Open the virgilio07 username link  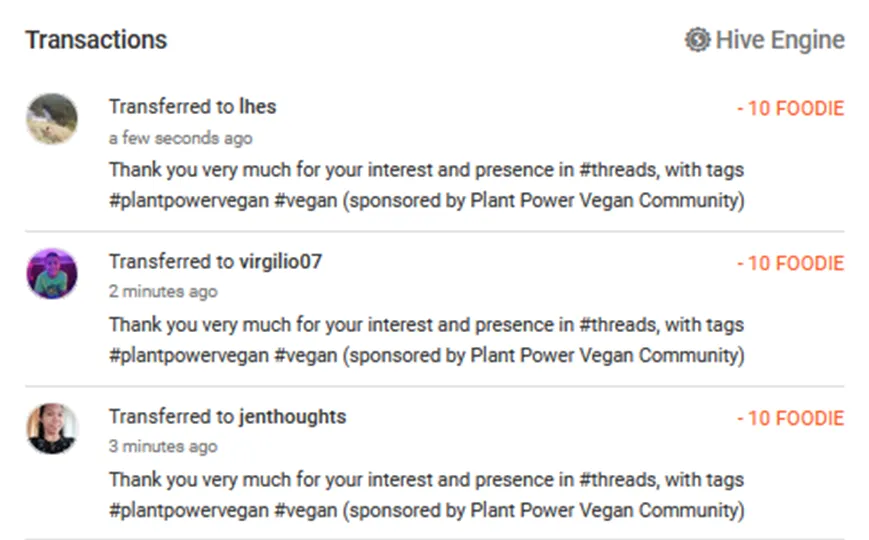[280, 262]
